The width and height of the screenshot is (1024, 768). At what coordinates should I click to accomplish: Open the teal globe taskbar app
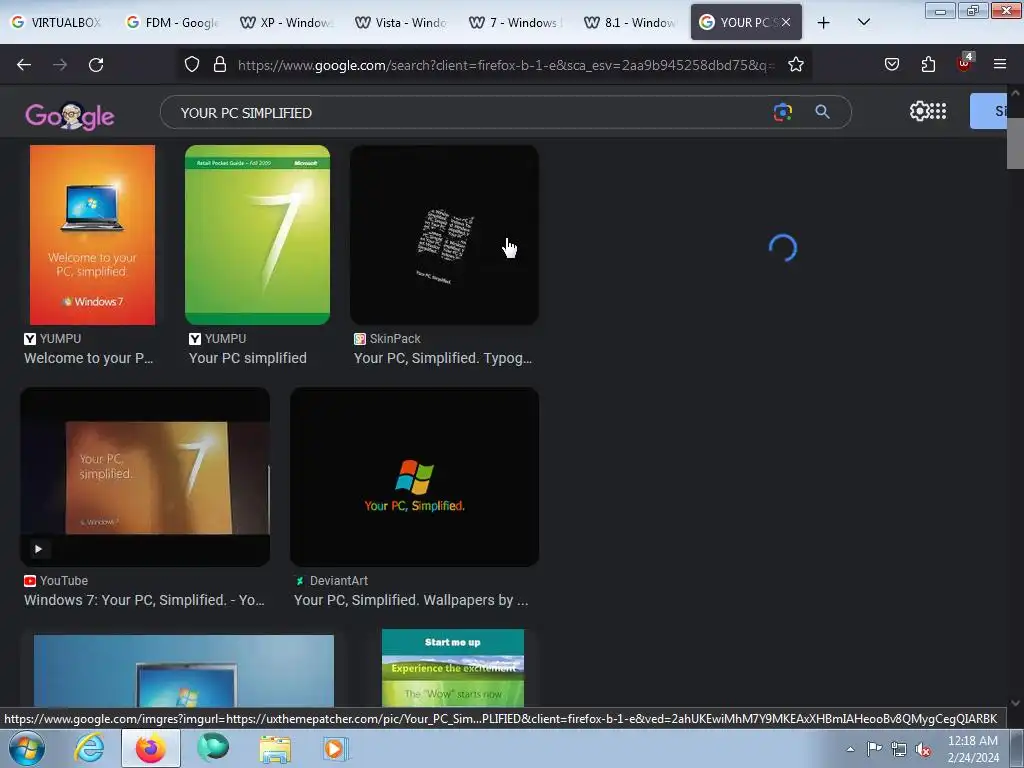click(x=213, y=748)
